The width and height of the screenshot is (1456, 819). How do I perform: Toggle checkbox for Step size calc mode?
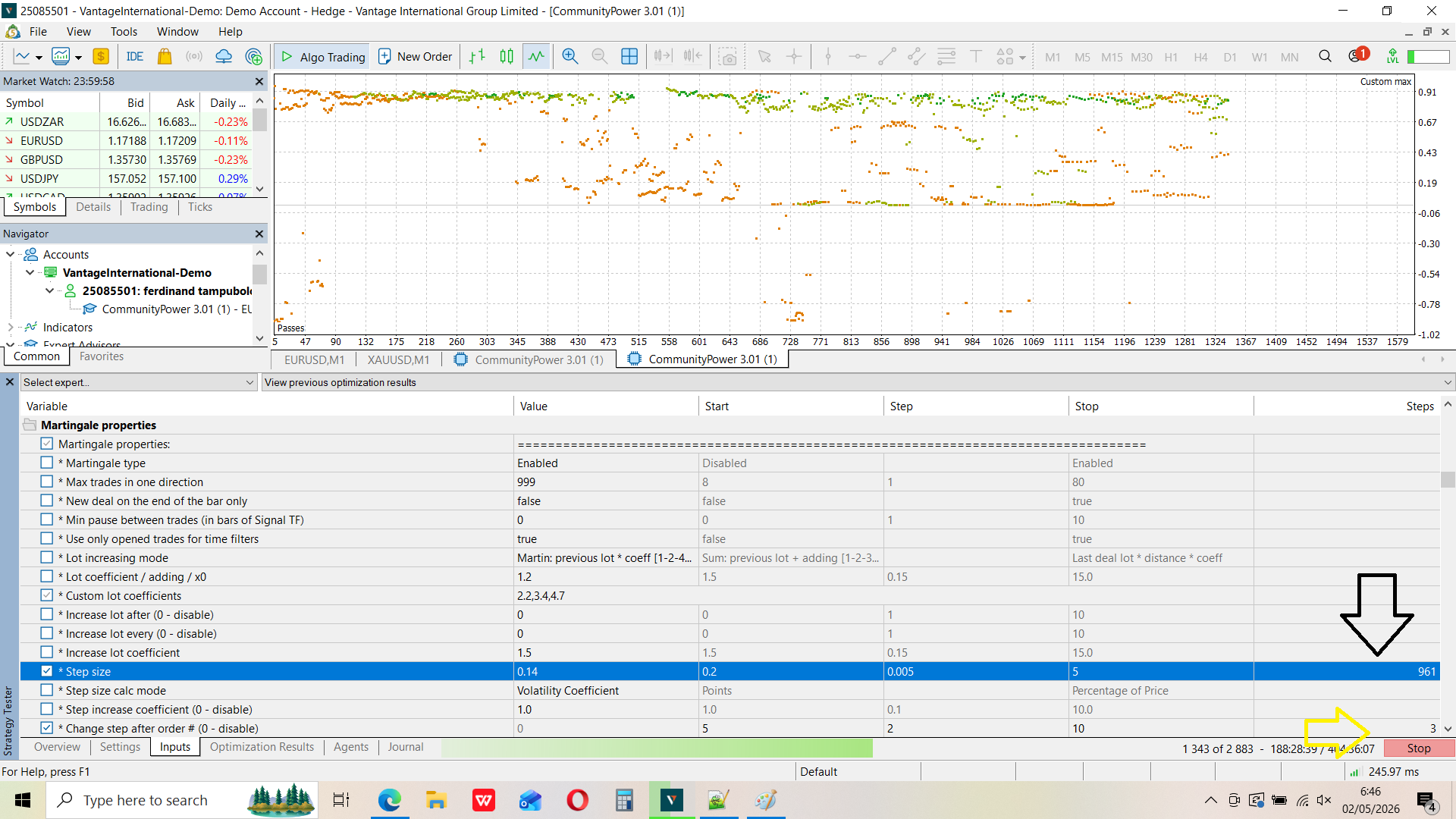(x=47, y=690)
